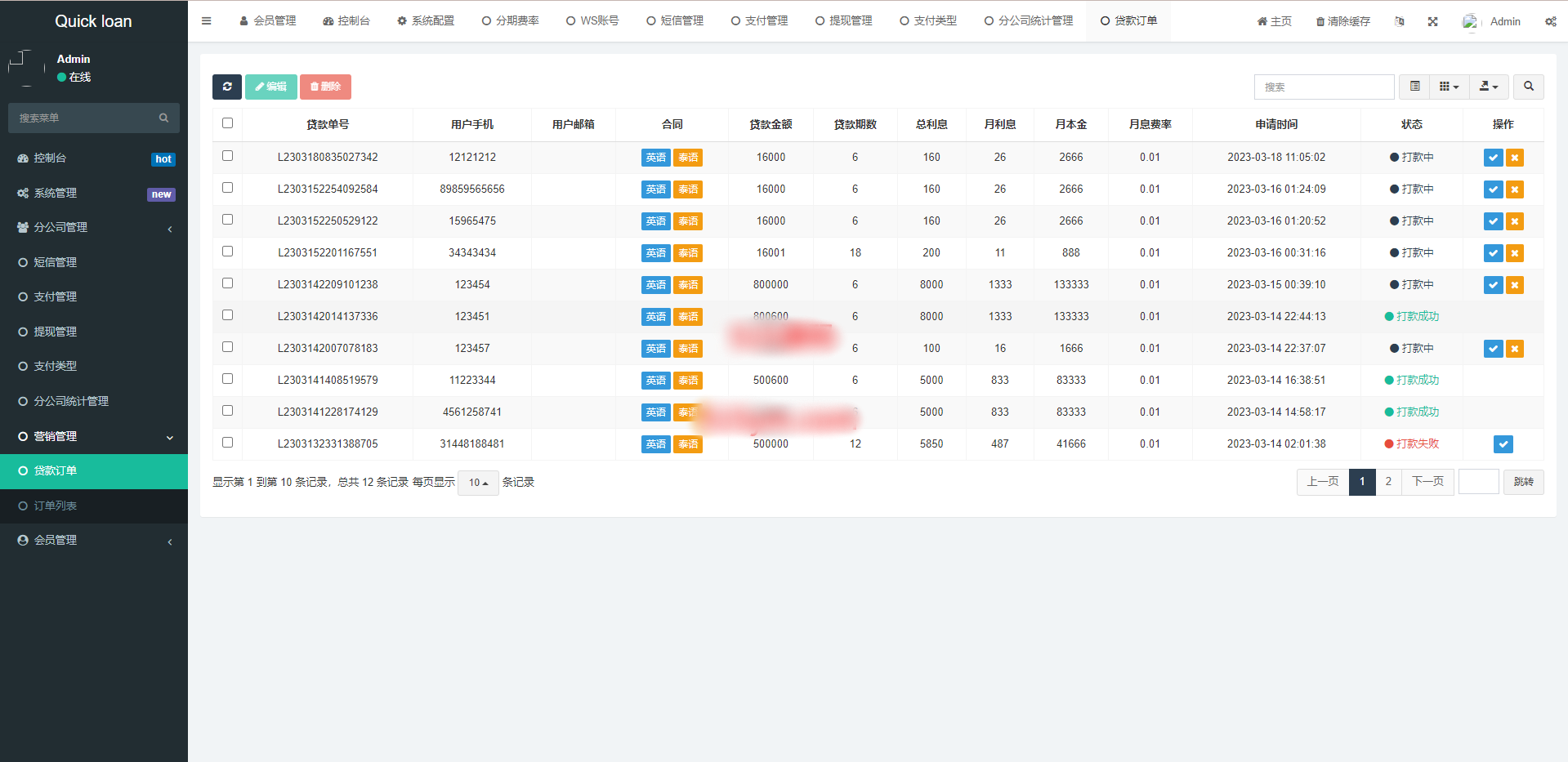
Task: Open the export data dropdown
Action: pyautogui.click(x=1489, y=87)
